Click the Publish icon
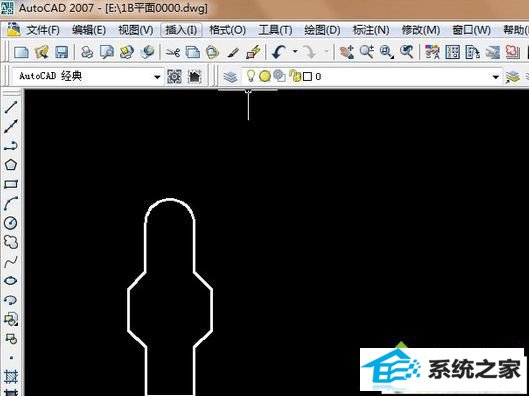The height and width of the screenshot is (396, 529). (x=127, y=52)
